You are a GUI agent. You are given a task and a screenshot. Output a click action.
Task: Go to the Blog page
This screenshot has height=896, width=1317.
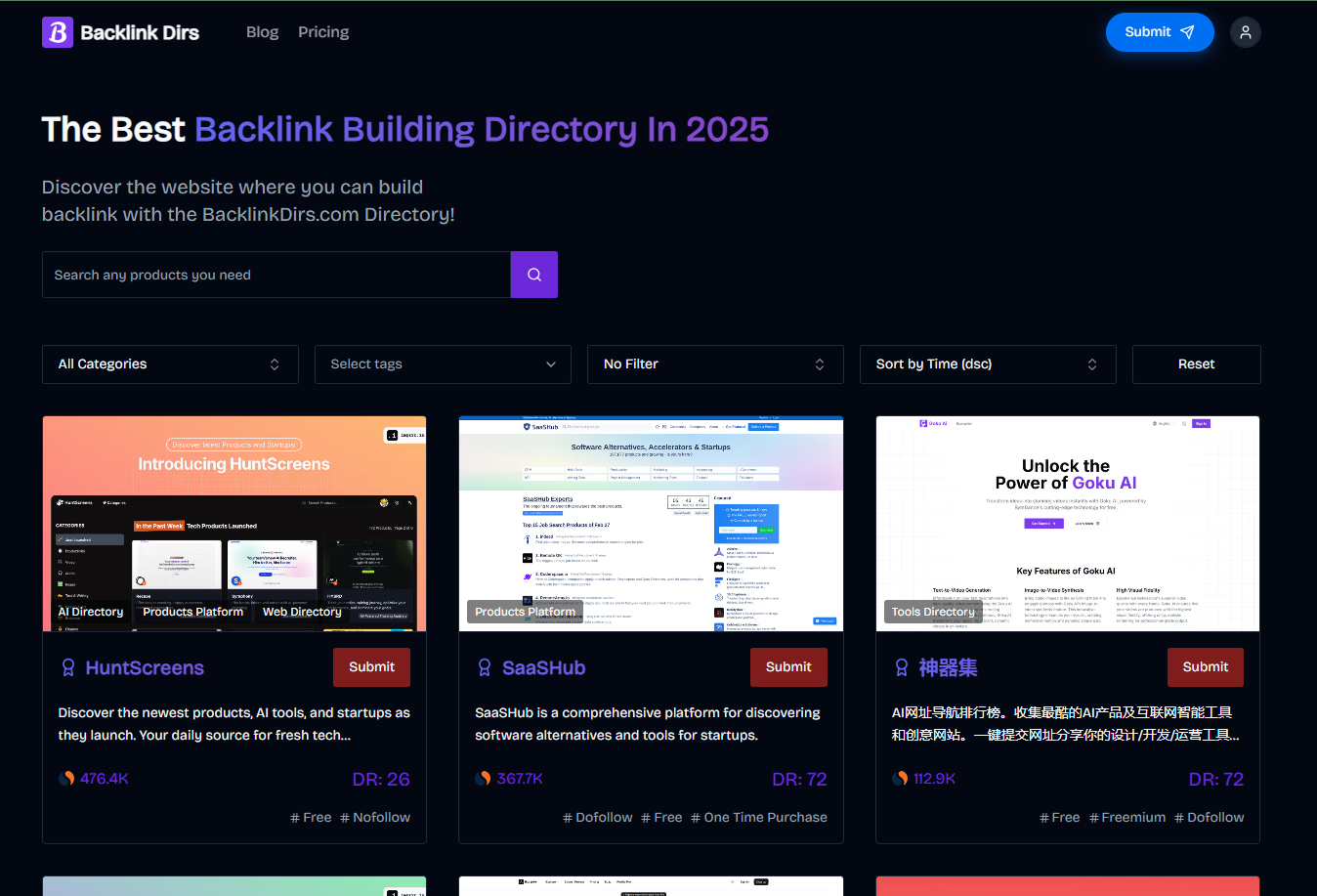262,32
